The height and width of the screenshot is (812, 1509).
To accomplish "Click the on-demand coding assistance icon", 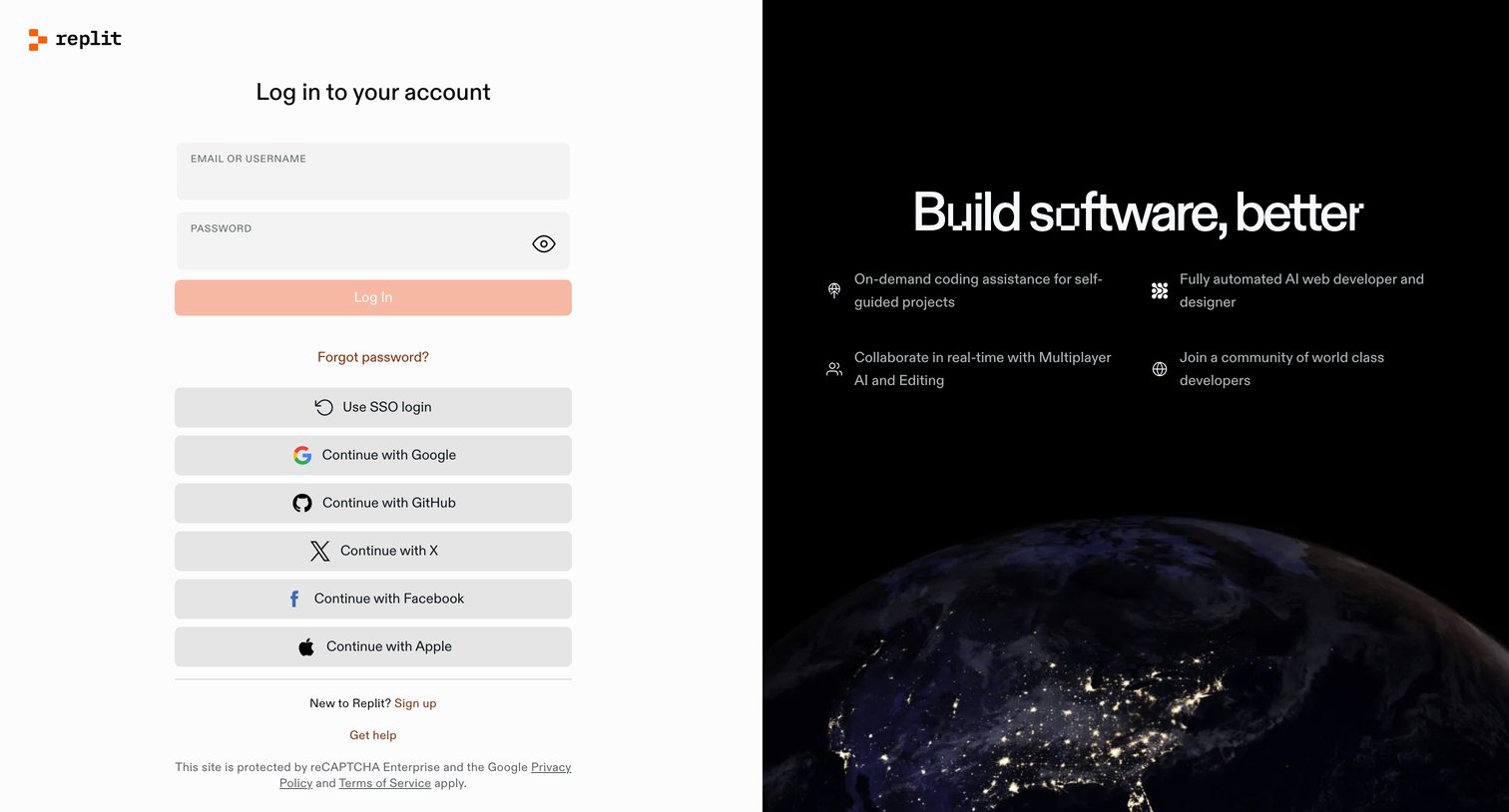I will pyautogui.click(x=834, y=290).
